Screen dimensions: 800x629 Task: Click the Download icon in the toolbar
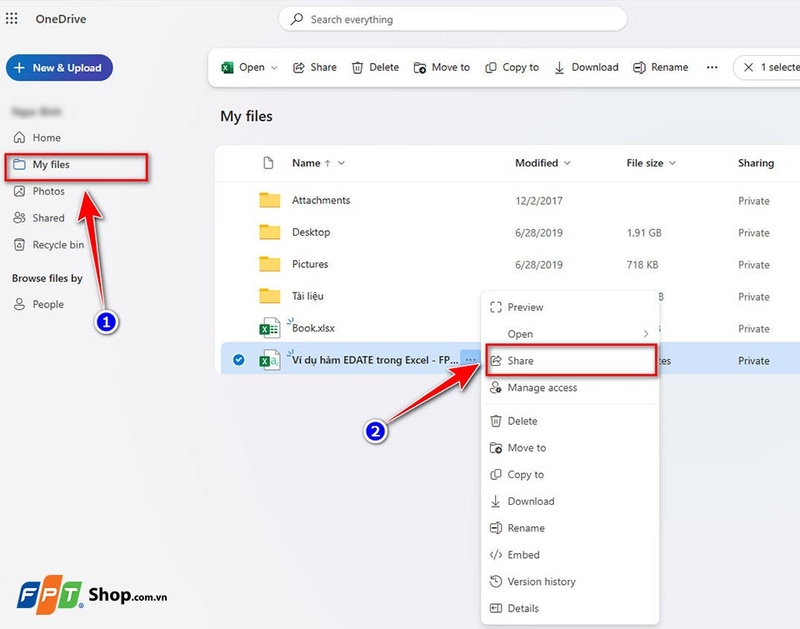[x=558, y=67]
